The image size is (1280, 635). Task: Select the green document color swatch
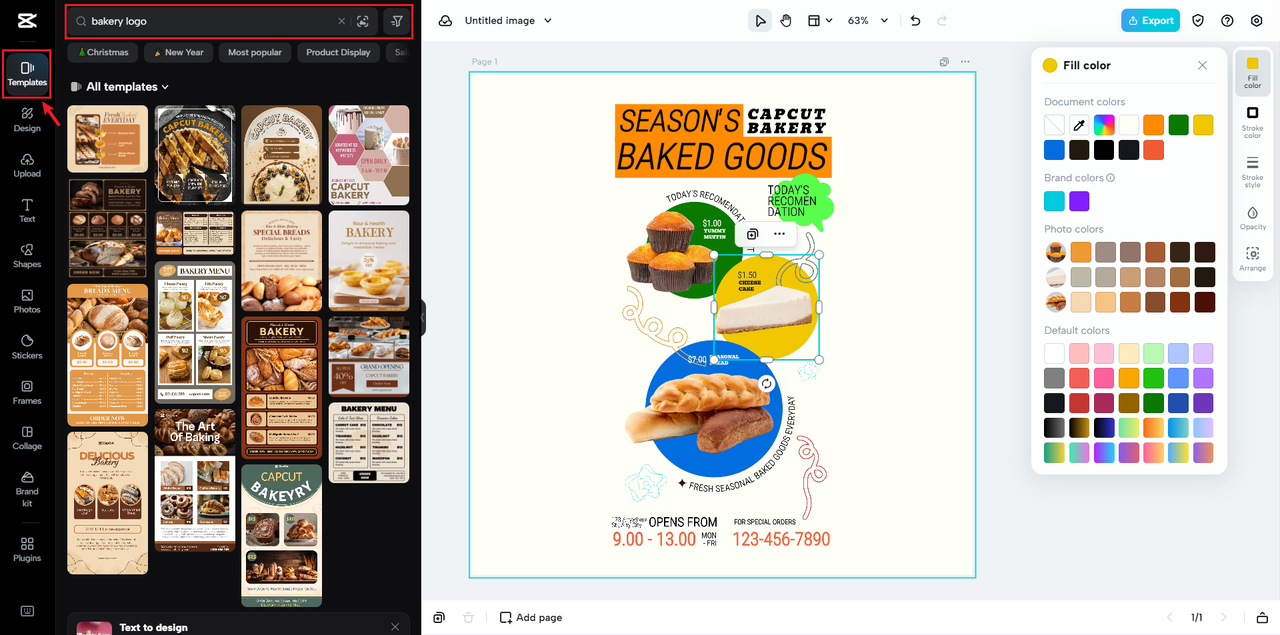pyautogui.click(x=1179, y=125)
